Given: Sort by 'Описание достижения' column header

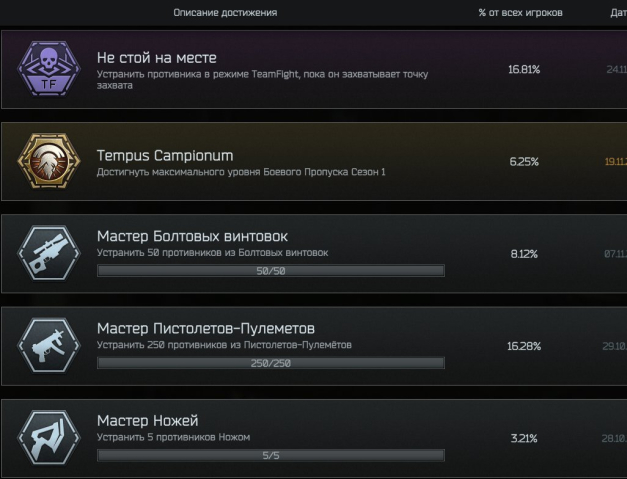Looking at the screenshot, I should [225, 12].
